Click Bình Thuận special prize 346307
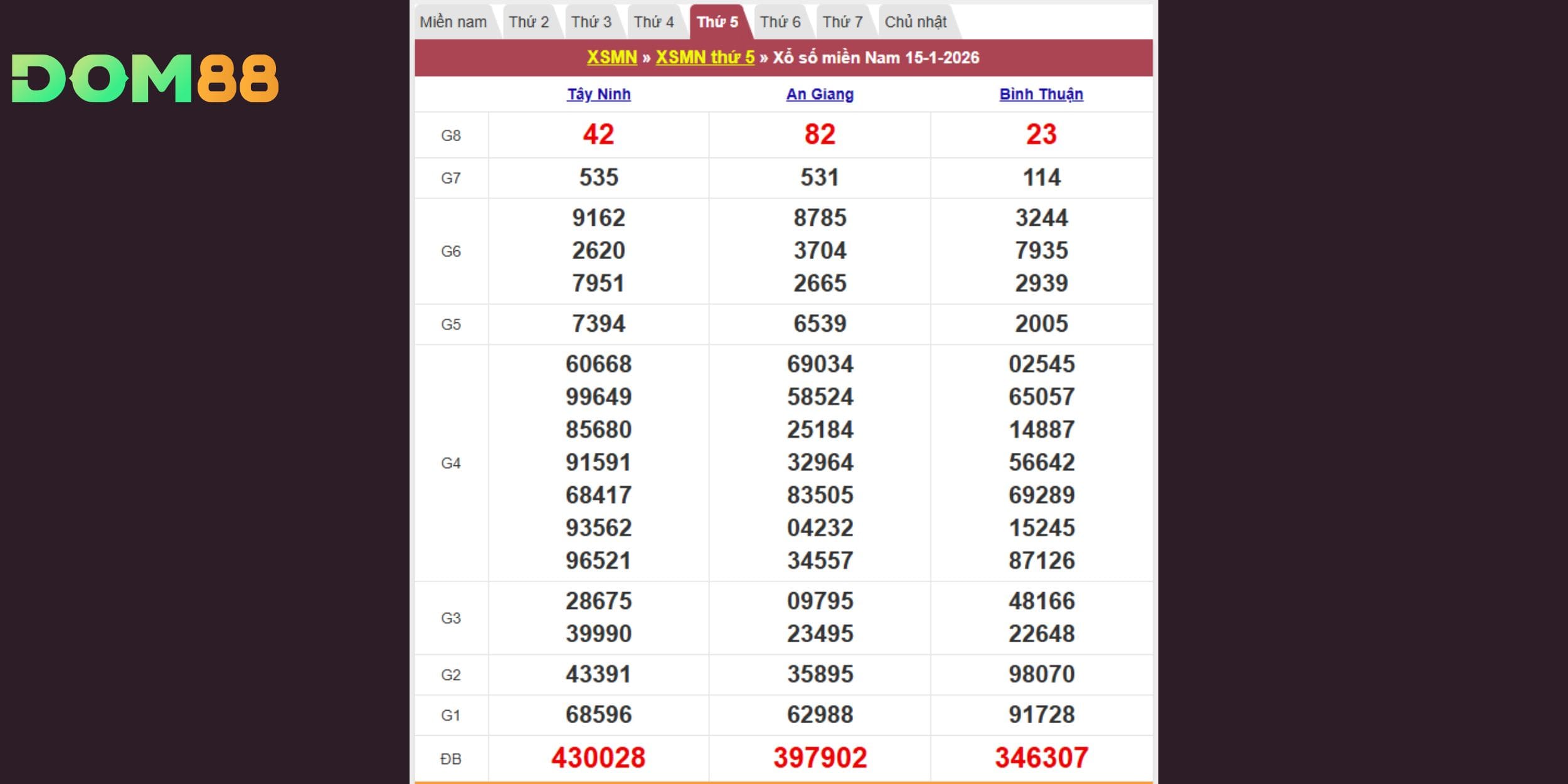Screen dimensions: 1568x784 click(x=1041, y=758)
